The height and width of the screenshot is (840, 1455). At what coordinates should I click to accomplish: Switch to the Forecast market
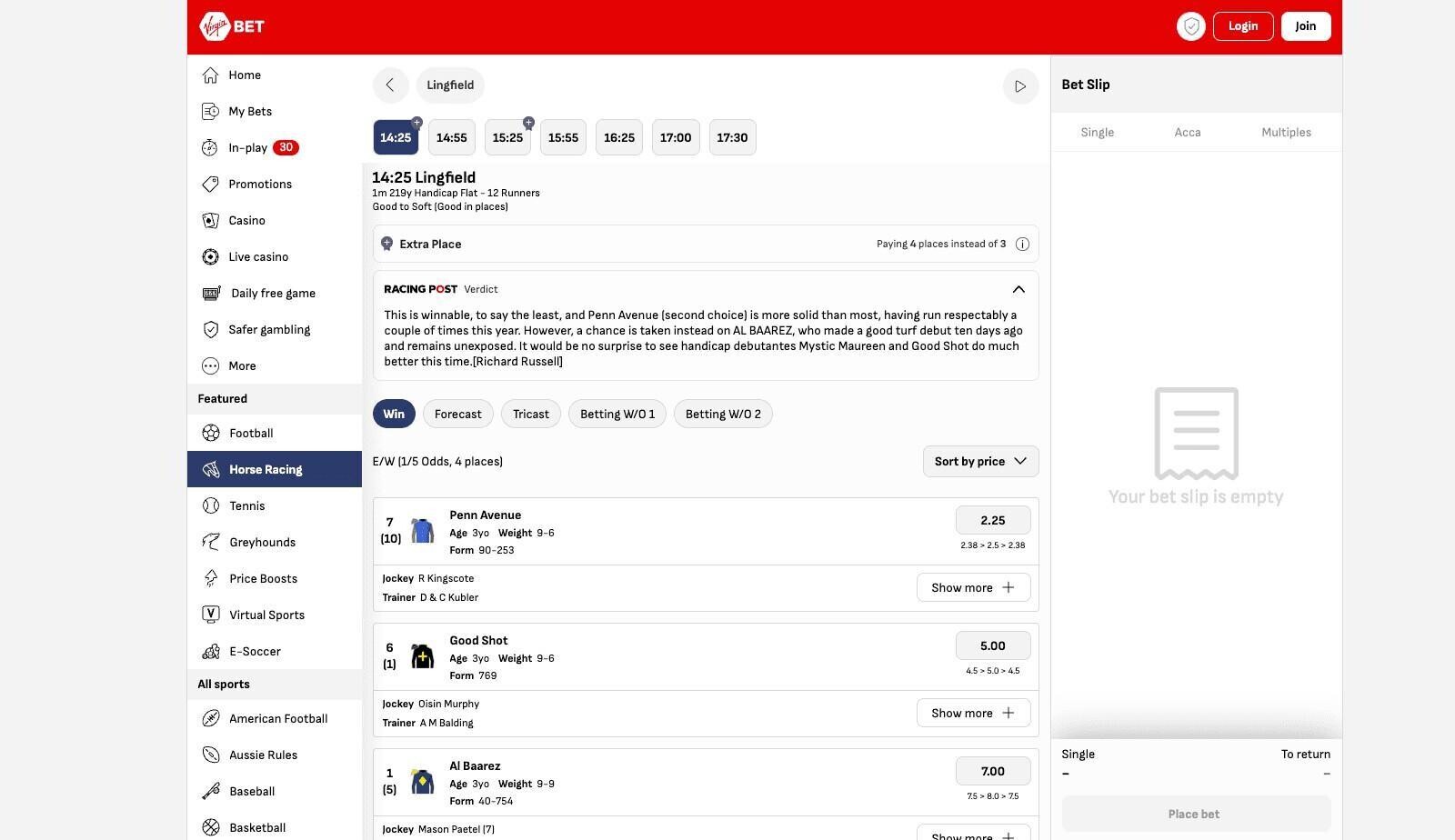coord(458,414)
